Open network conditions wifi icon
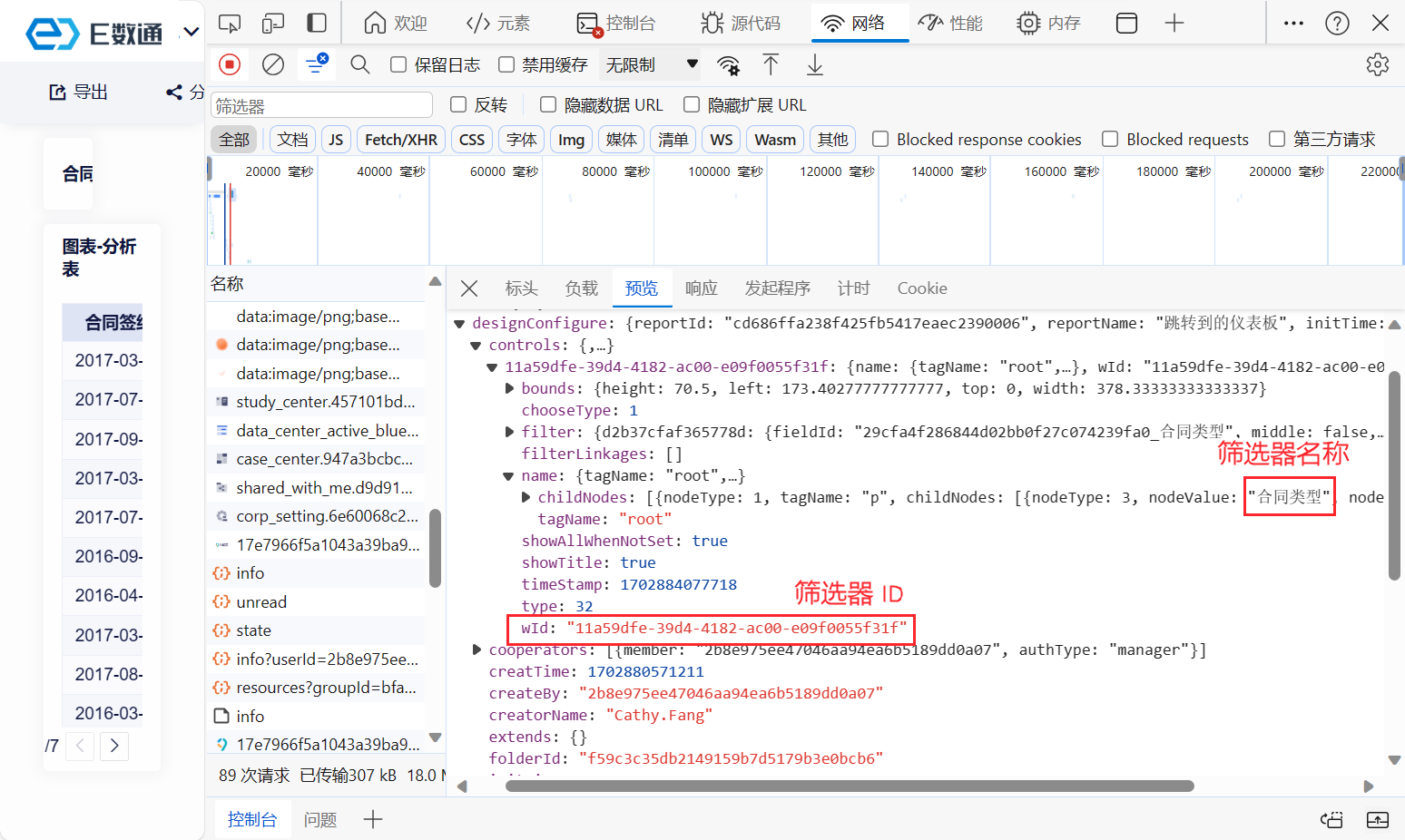This screenshot has height=840, width=1405. pyautogui.click(x=728, y=64)
